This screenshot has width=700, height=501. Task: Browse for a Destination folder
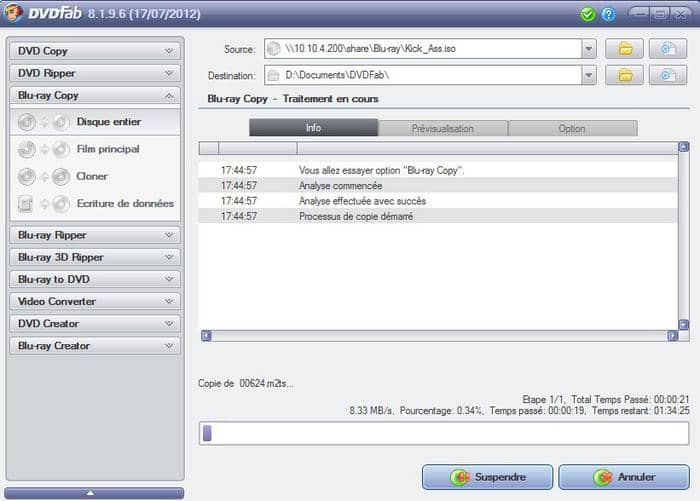[x=624, y=75]
